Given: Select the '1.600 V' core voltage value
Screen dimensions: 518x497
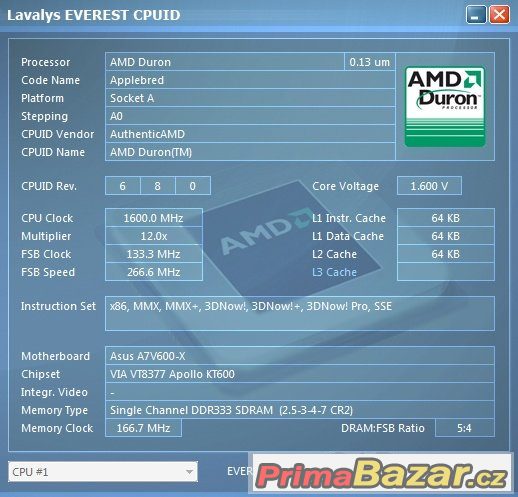Looking at the screenshot, I should [429, 186].
